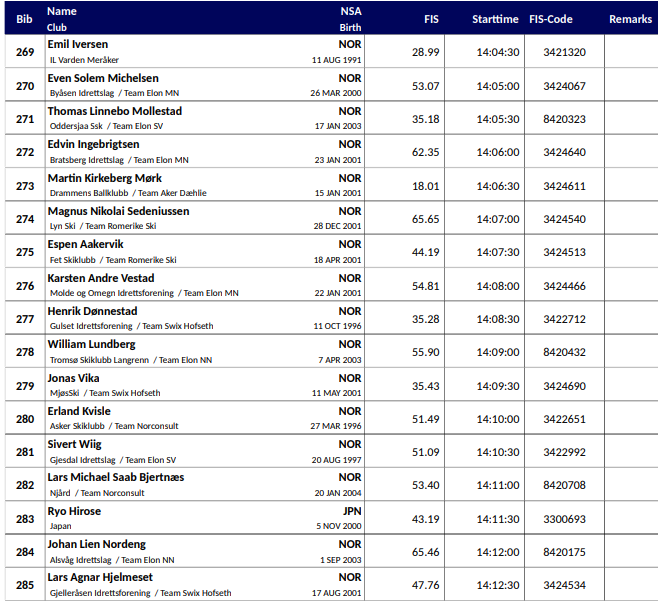Screen dimensions: 658x604
Task: Select the JPN nation code for Ryo Hirose
Action: click(x=352, y=511)
